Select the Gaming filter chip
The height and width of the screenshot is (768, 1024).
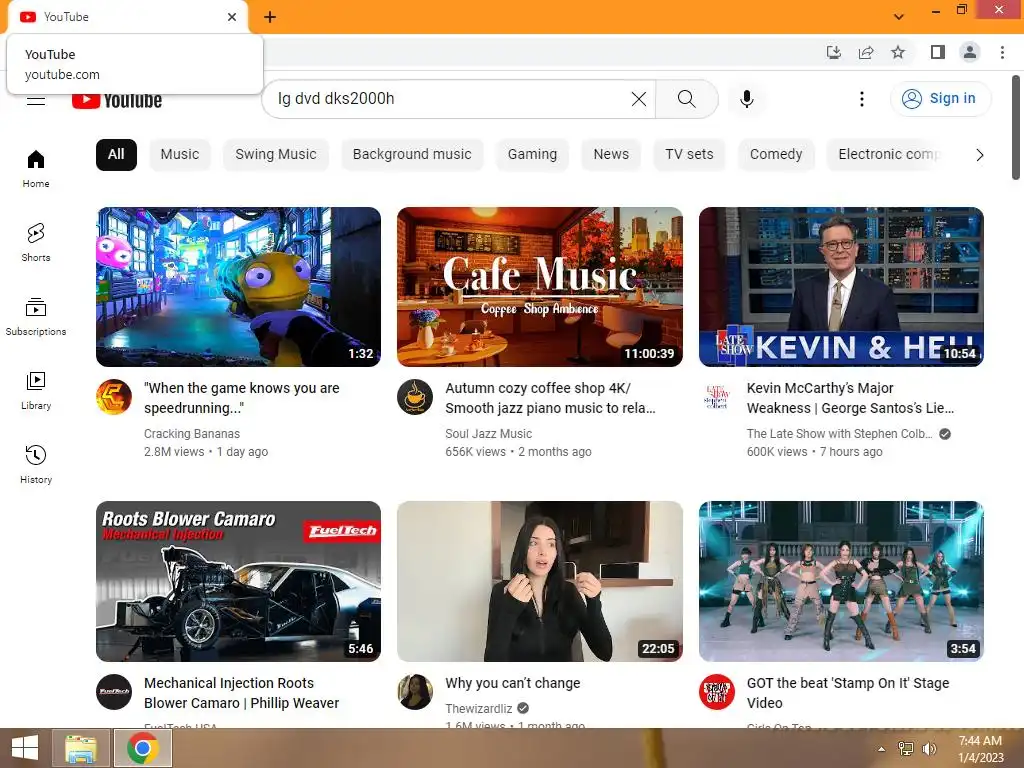click(x=532, y=155)
